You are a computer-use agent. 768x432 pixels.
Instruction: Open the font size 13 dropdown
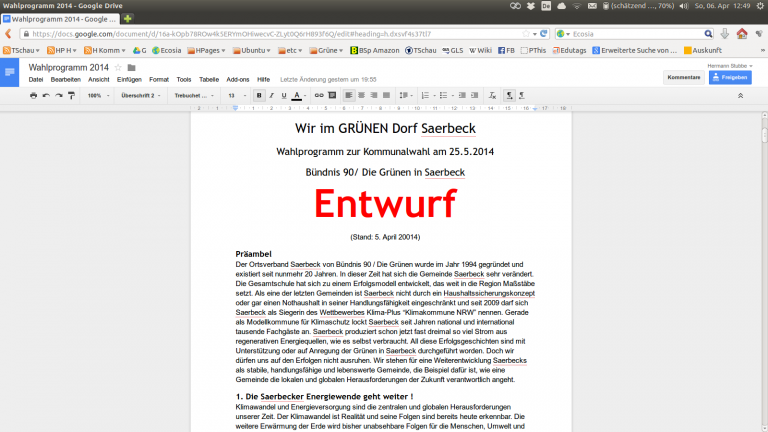coord(237,96)
